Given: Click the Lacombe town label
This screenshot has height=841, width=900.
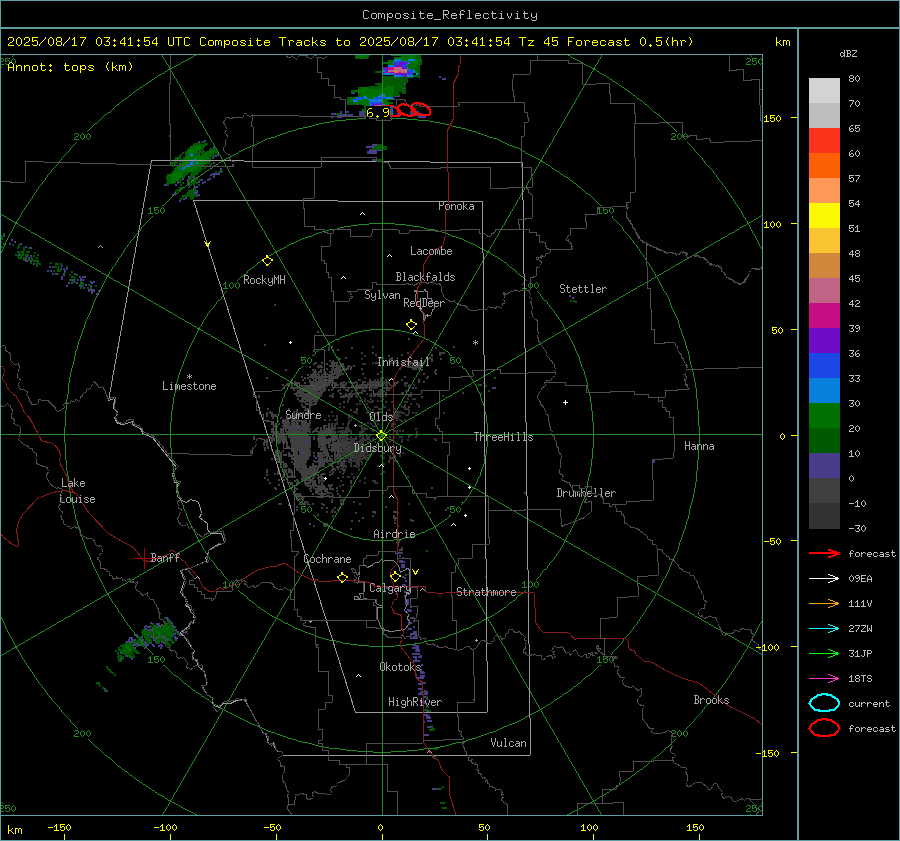Looking at the screenshot, I should pyautogui.click(x=431, y=251).
